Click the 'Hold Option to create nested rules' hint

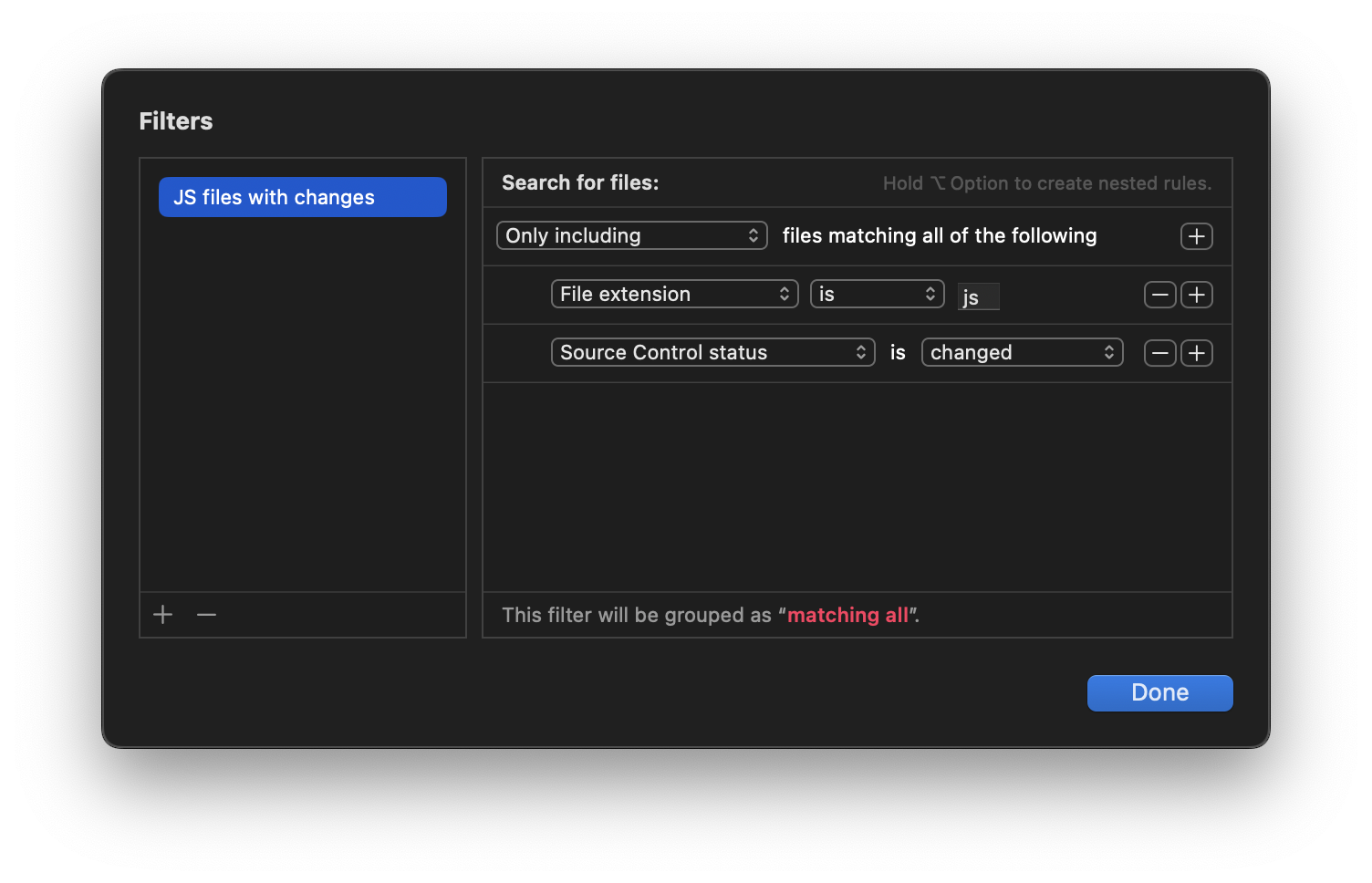point(1047,183)
